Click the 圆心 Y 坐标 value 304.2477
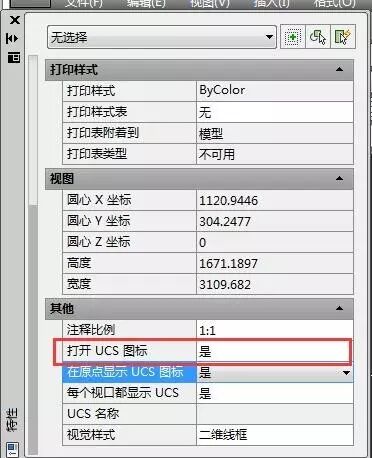 (275, 221)
